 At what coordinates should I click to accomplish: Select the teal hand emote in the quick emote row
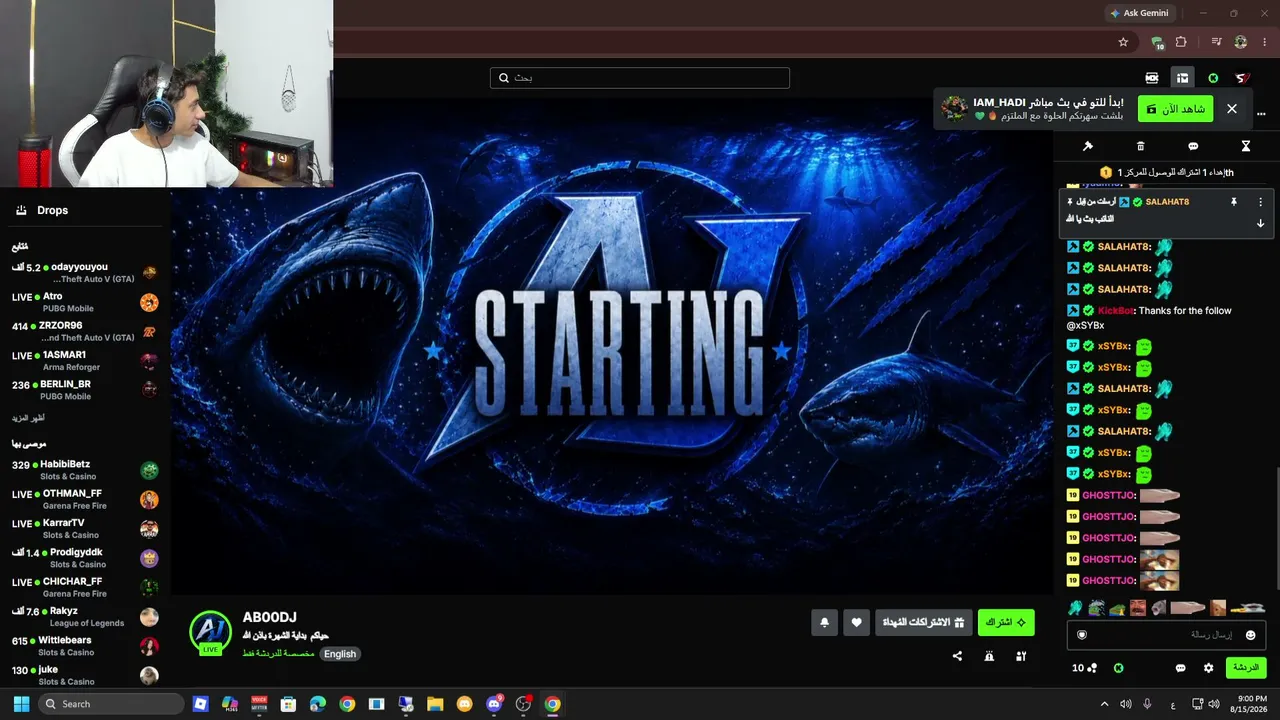(x=1075, y=607)
